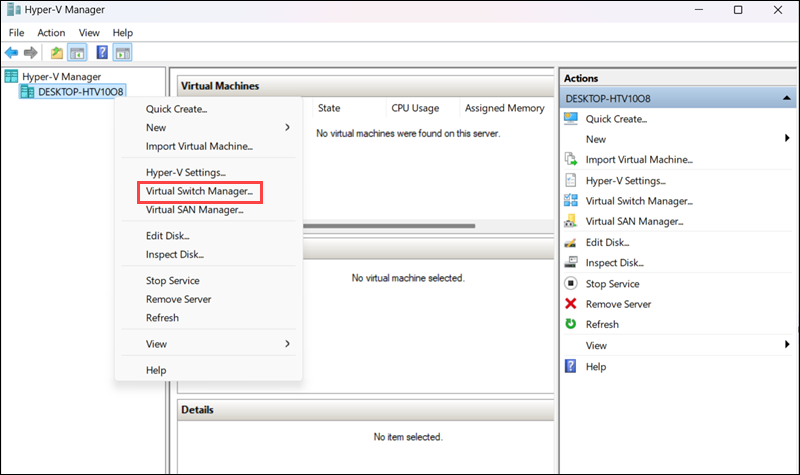Click Import Virtual Machine icon in Actions
Viewport: 800px width, 475px height.
tap(570, 159)
